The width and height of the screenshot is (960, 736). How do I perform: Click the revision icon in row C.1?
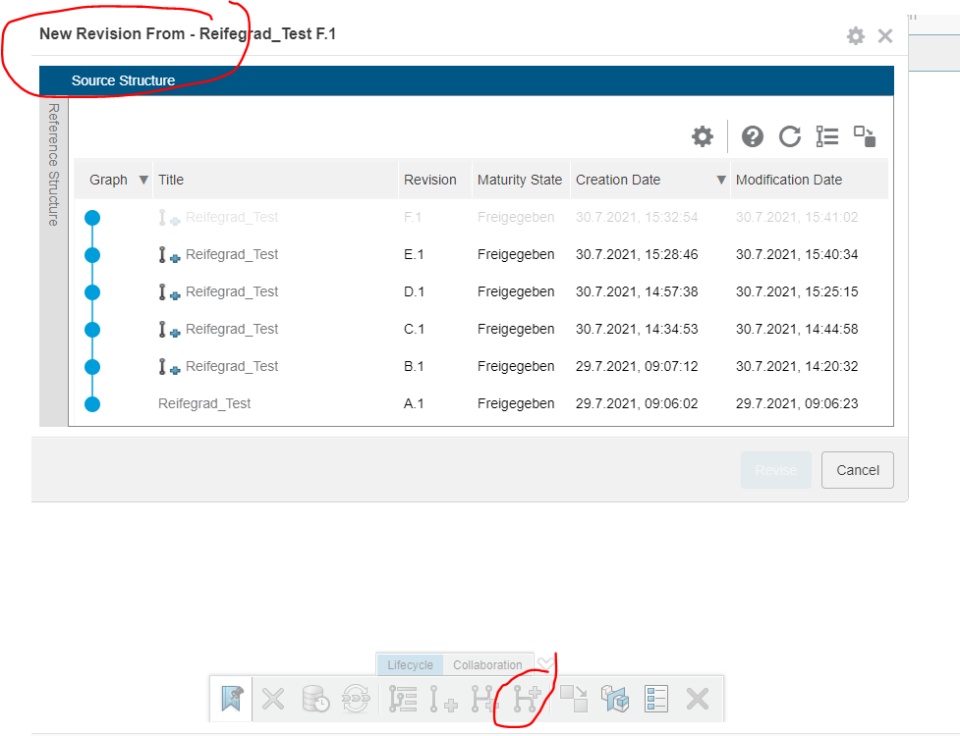pyautogui.click(x=169, y=330)
